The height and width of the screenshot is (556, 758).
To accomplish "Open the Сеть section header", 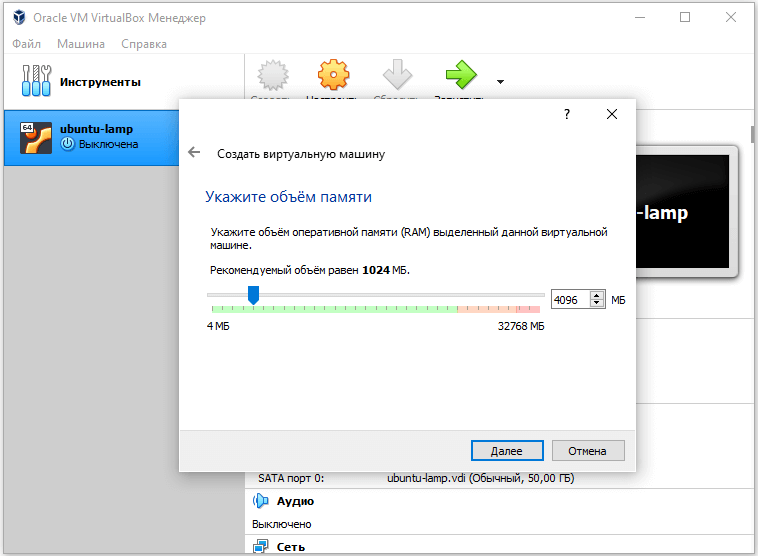I will (291, 547).
